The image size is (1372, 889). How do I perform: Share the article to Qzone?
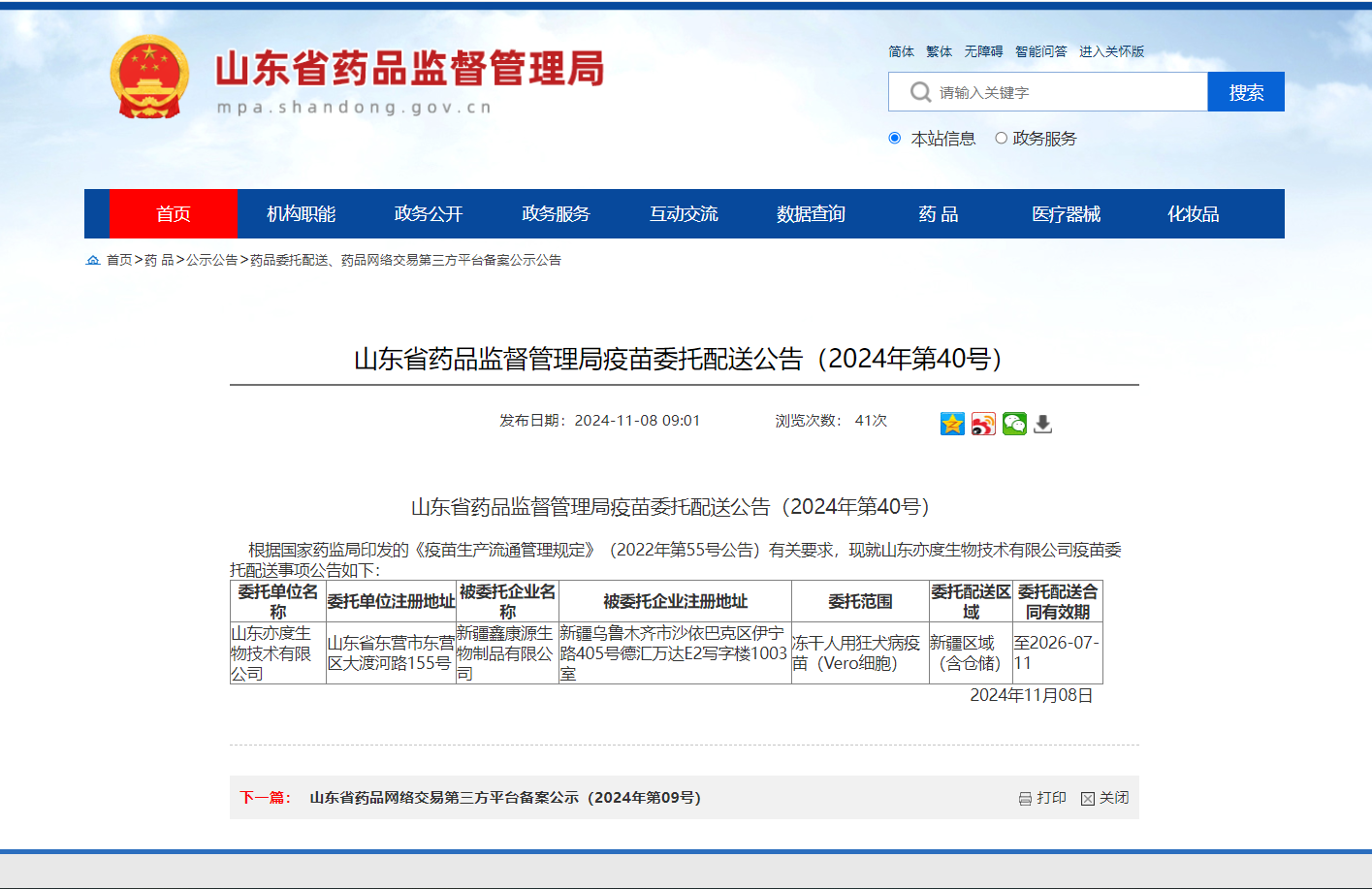tap(952, 424)
